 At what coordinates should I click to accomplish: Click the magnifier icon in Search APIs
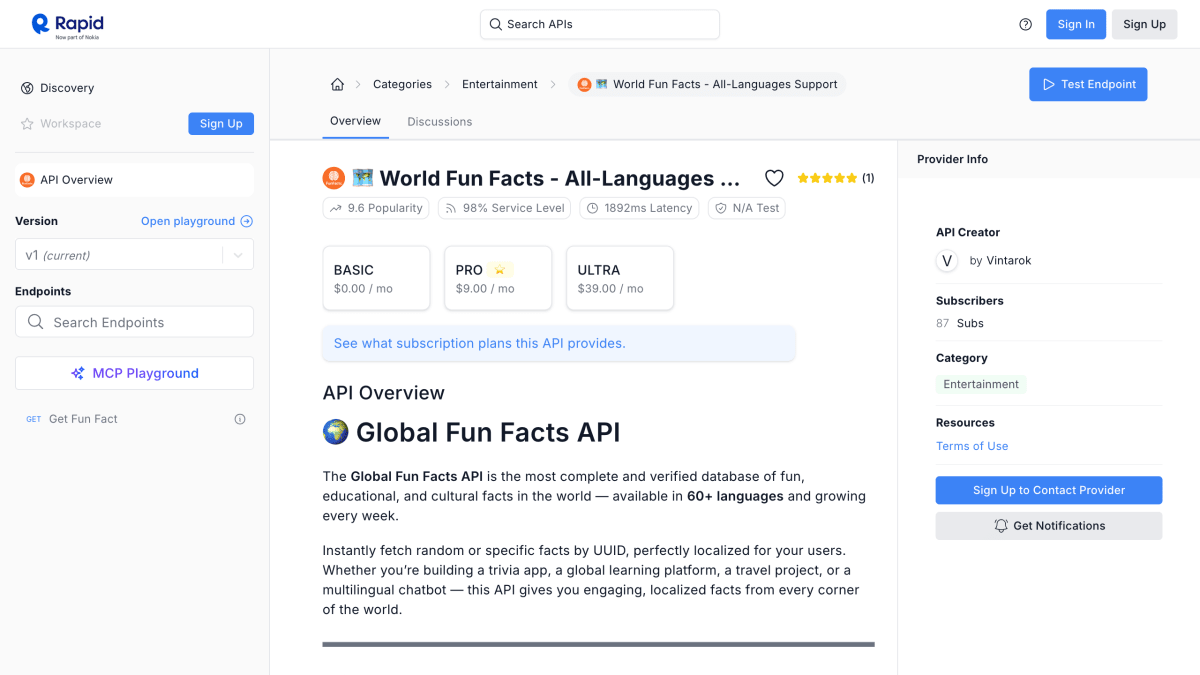tap(495, 24)
